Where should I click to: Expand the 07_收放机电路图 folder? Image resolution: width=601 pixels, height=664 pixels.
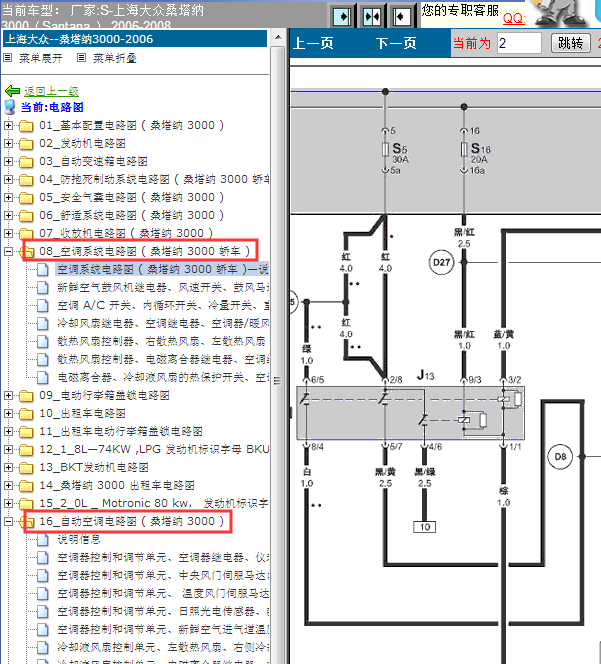pos(8,233)
